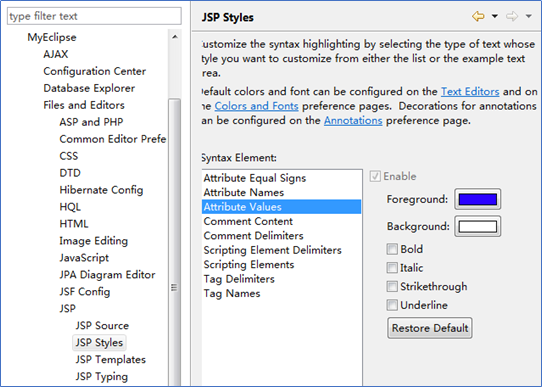Open HQL preferences
Viewport: 542px width, 387px height.
pos(70,207)
